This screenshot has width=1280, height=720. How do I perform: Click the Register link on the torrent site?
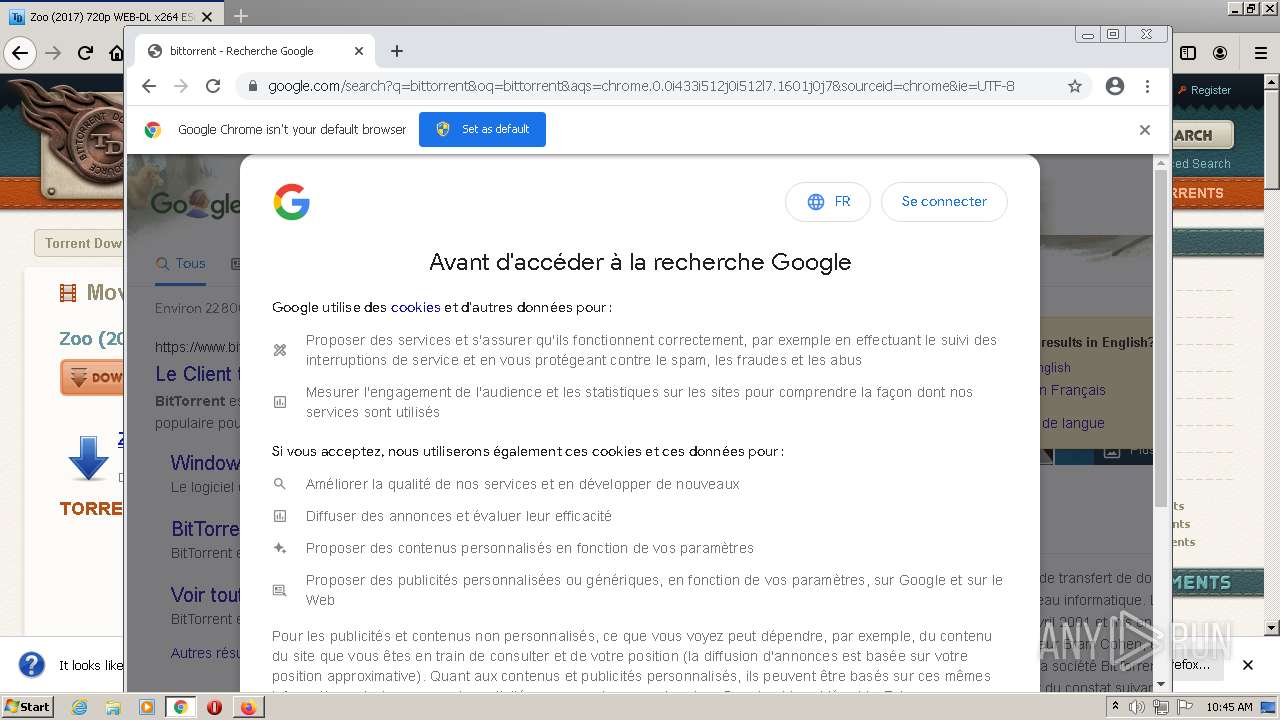coord(1210,90)
